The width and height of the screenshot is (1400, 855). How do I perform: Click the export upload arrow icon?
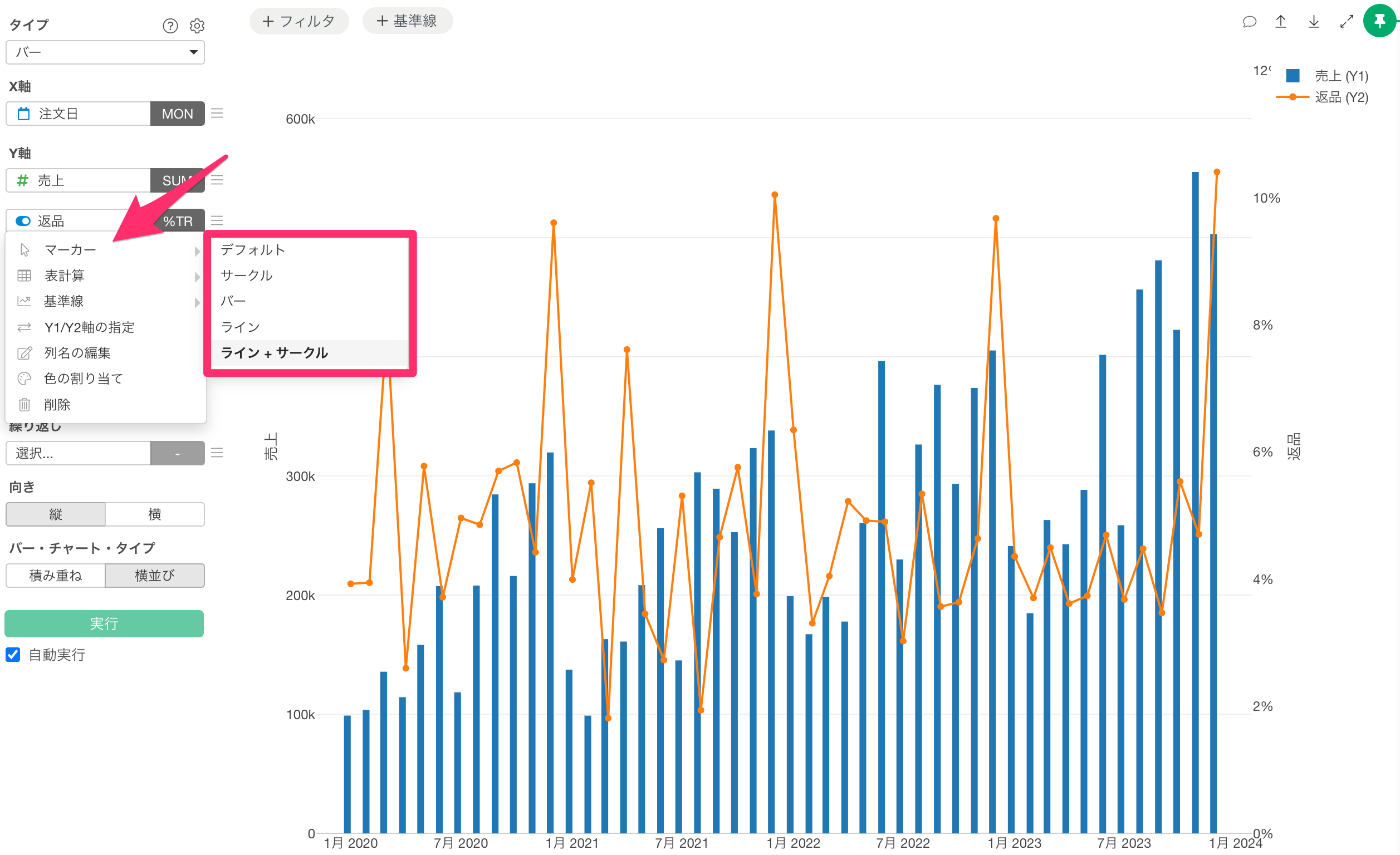[1281, 22]
